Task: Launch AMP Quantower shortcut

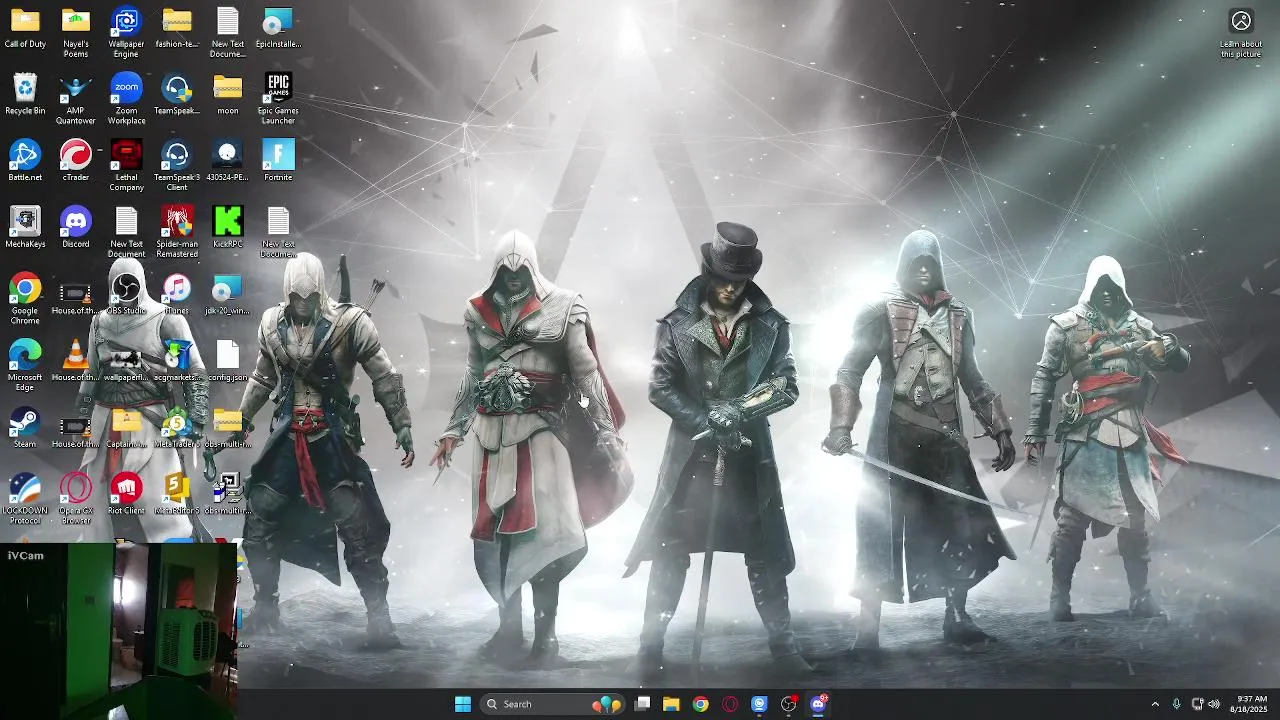Action: tap(76, 100)
